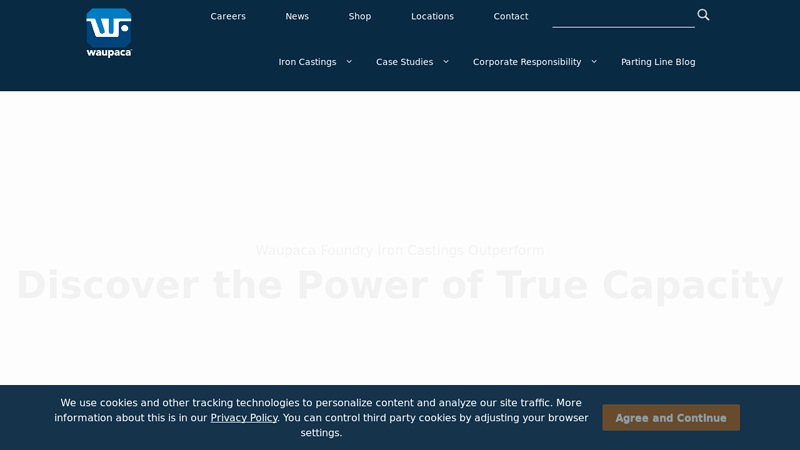Open the Contact page
800x450 pixels.
coord(511,16)
